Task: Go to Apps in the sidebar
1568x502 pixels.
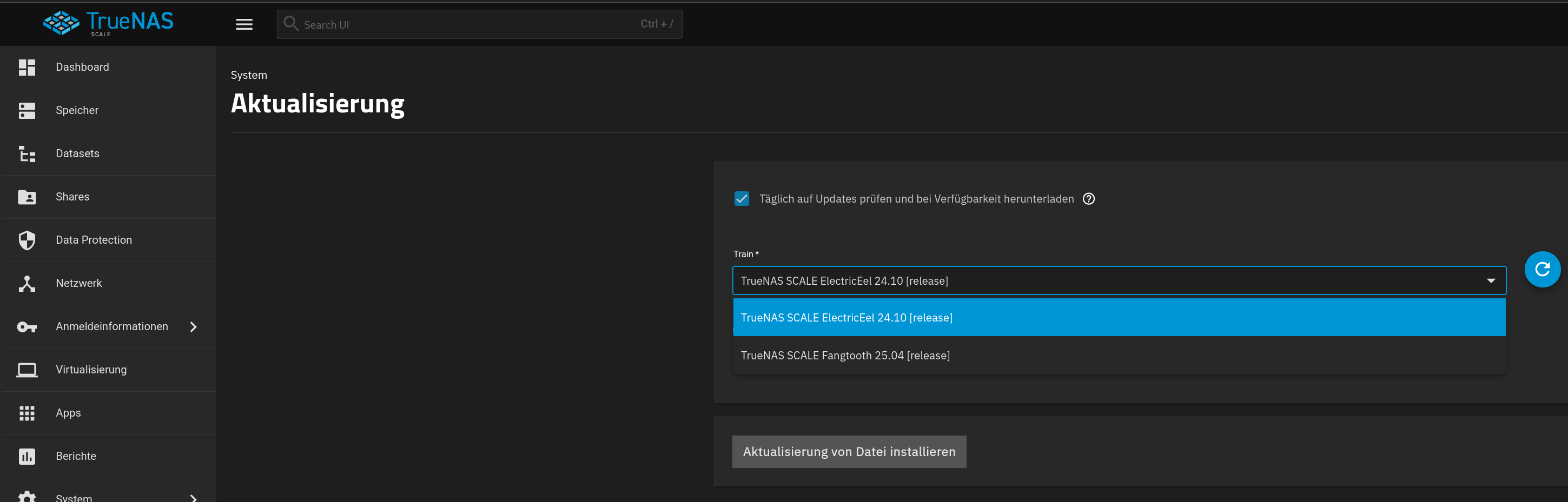Action: point(108,413)
